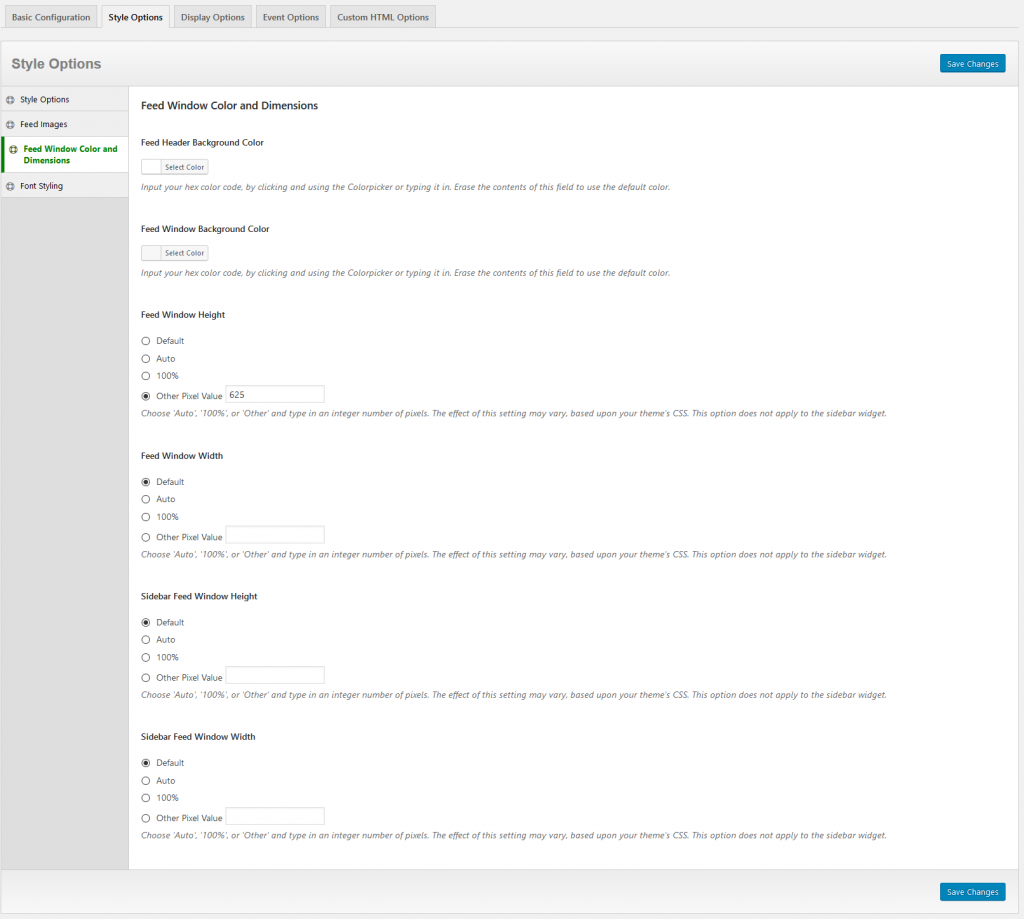Go to the Event Options tab
The image size is (1024, 919).
point(289,17)
